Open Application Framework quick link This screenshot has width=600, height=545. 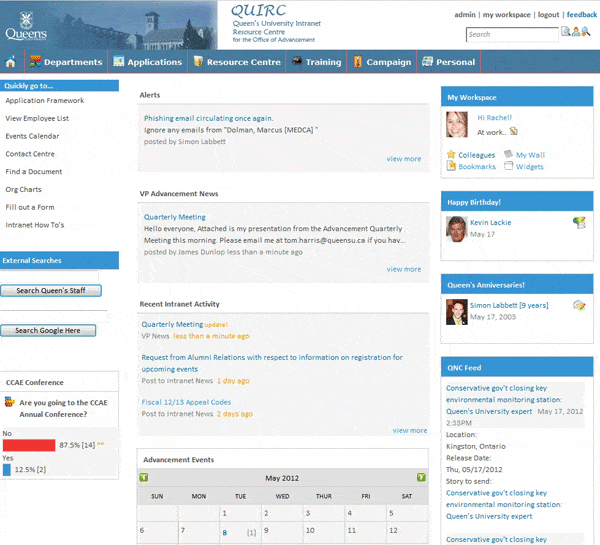coord(45,100)
